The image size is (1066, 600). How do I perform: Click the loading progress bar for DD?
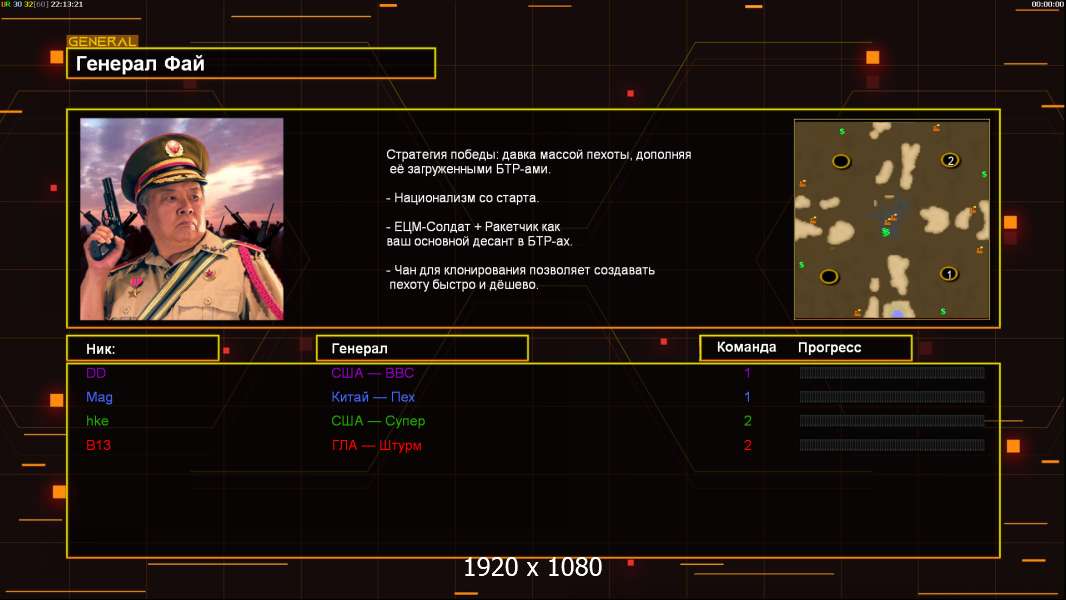click(892, 372)
